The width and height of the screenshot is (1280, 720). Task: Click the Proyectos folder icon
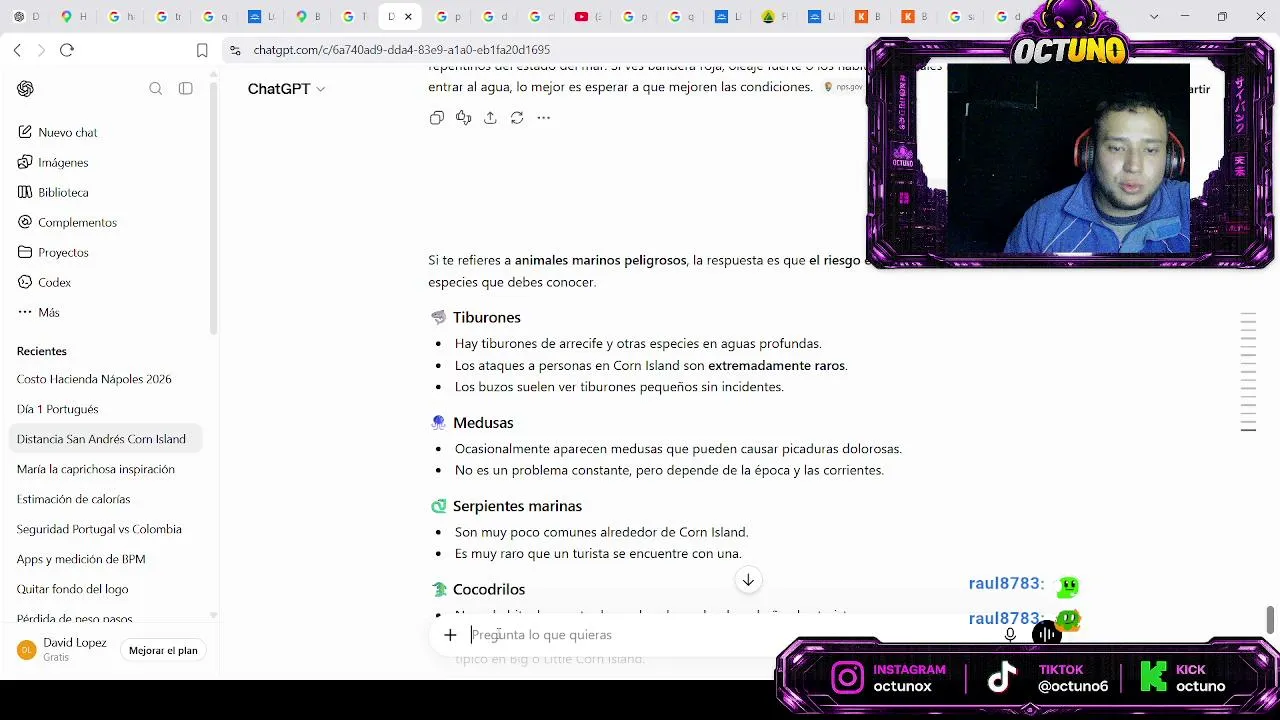pyautogui.click(x=25, y=252)
